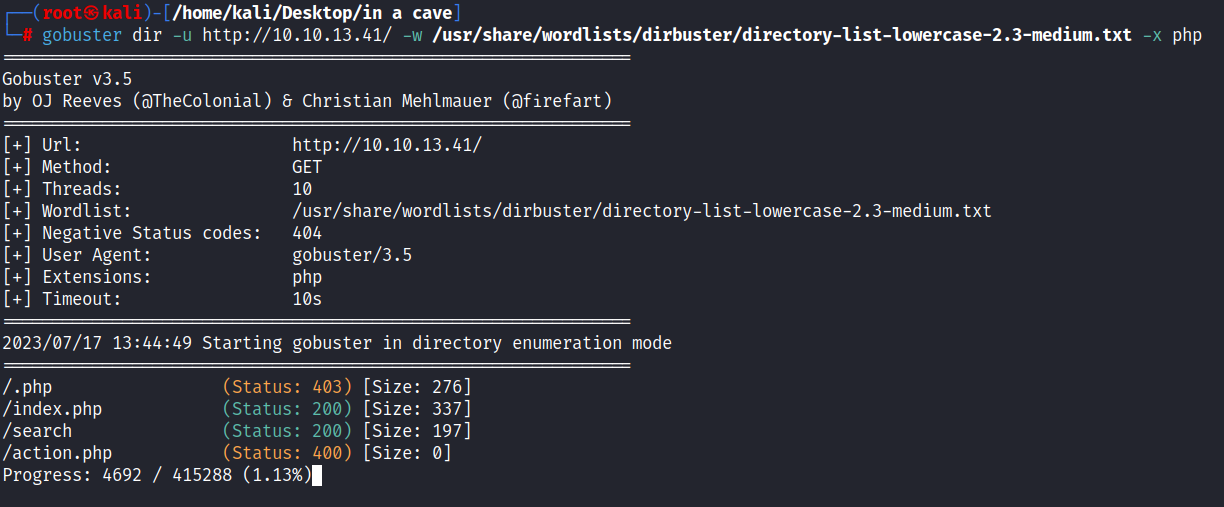Click the -x php flag in command

(x=1172, y=35)
